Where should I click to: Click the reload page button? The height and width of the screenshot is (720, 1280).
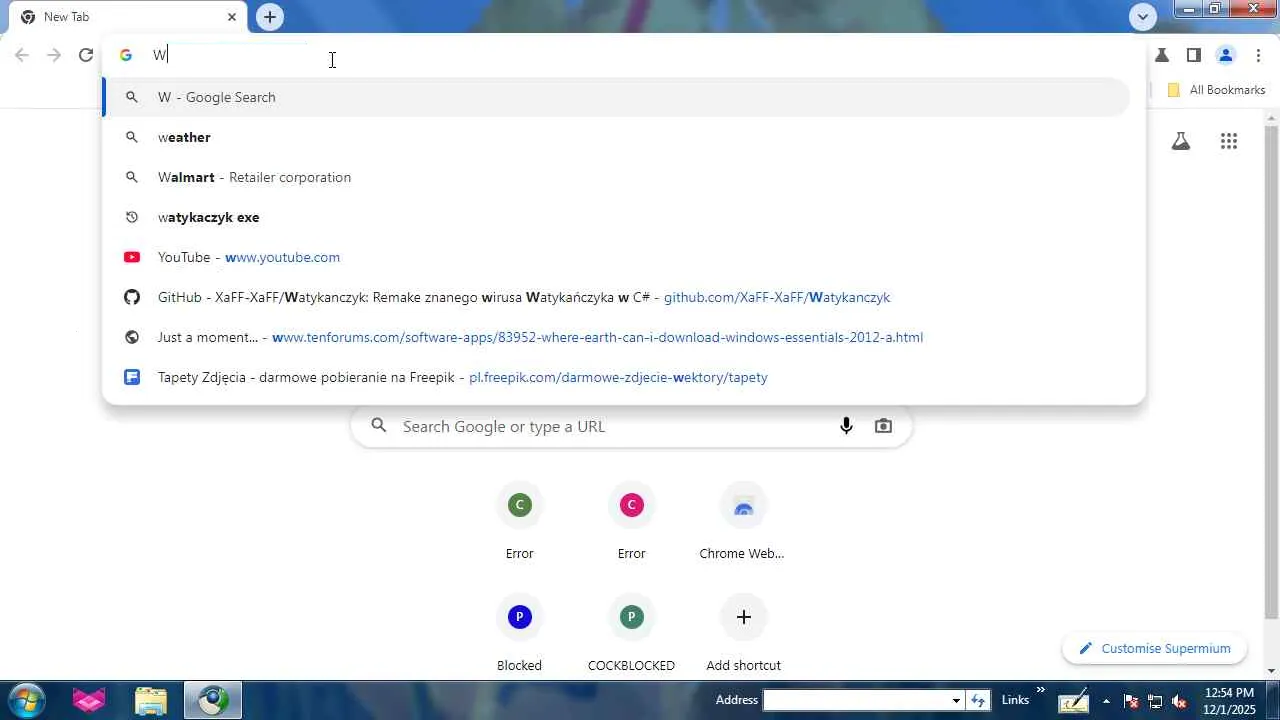[x=86, y=55]
